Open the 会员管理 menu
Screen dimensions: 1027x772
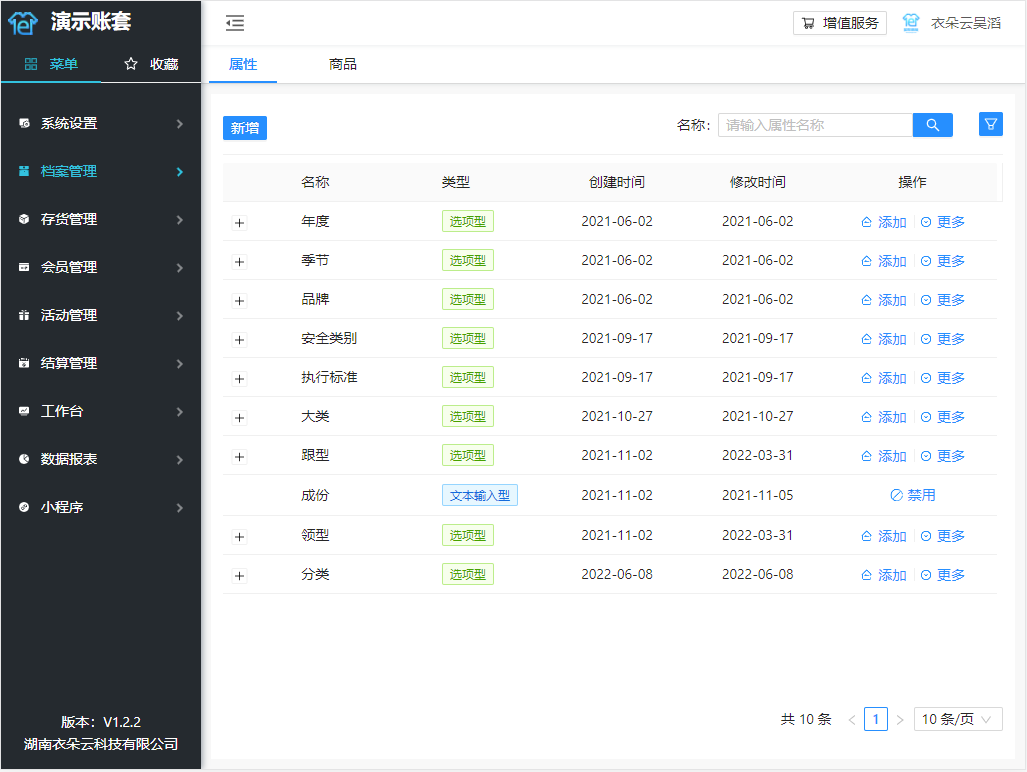click(101, 267)
